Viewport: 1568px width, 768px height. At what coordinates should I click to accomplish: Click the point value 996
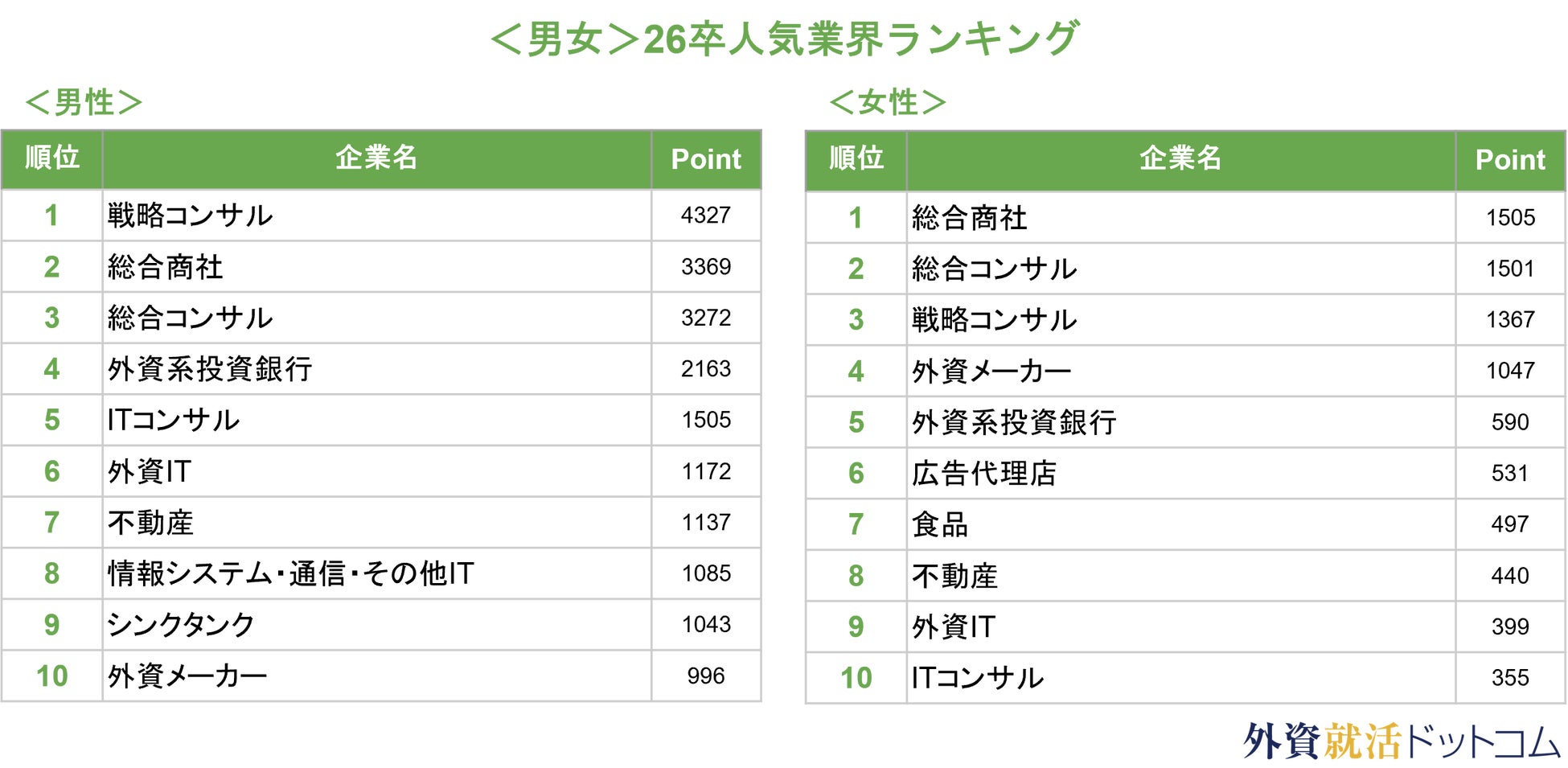click(705, 676)
